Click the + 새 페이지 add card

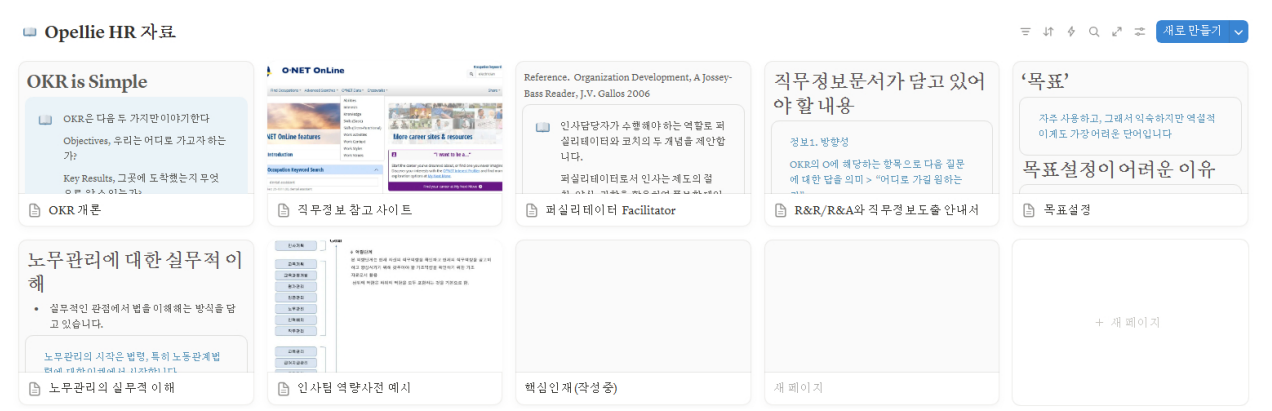tap(1130, 322)
